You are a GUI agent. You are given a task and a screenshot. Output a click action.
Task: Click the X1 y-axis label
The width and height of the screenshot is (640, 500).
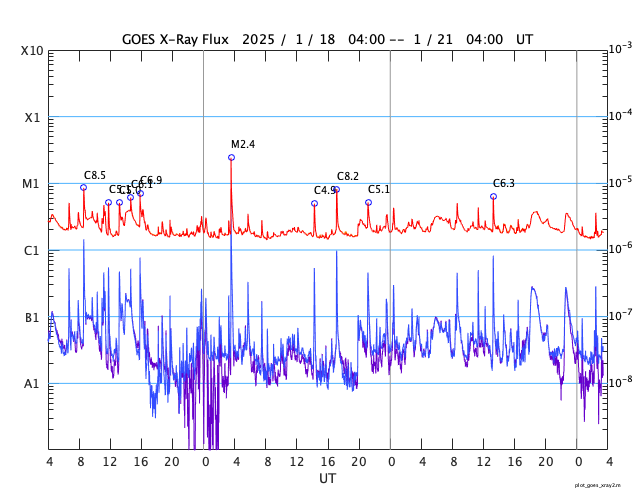tap(32, 118)
